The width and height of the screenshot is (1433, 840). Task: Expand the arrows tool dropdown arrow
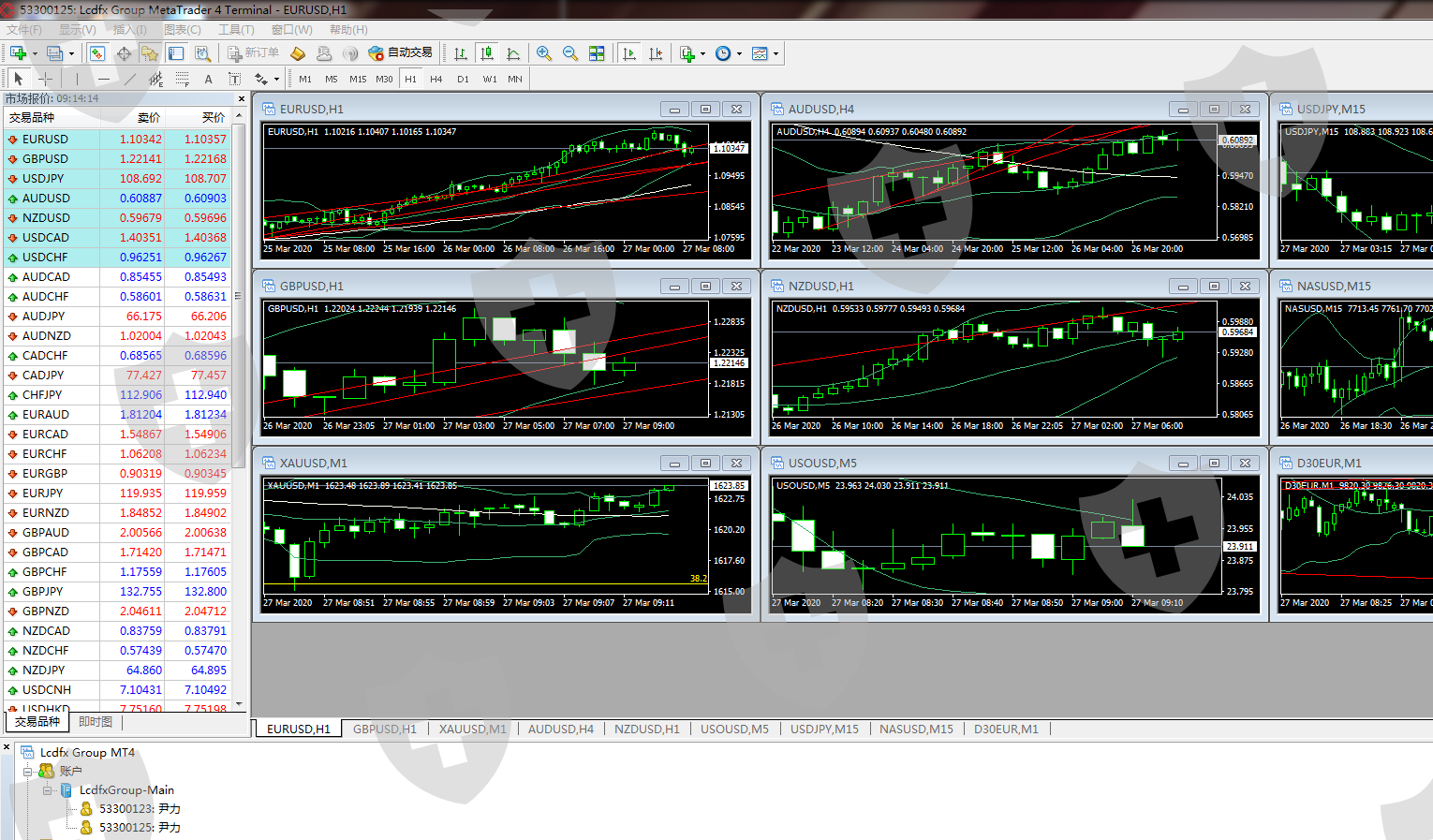(276, 79)
